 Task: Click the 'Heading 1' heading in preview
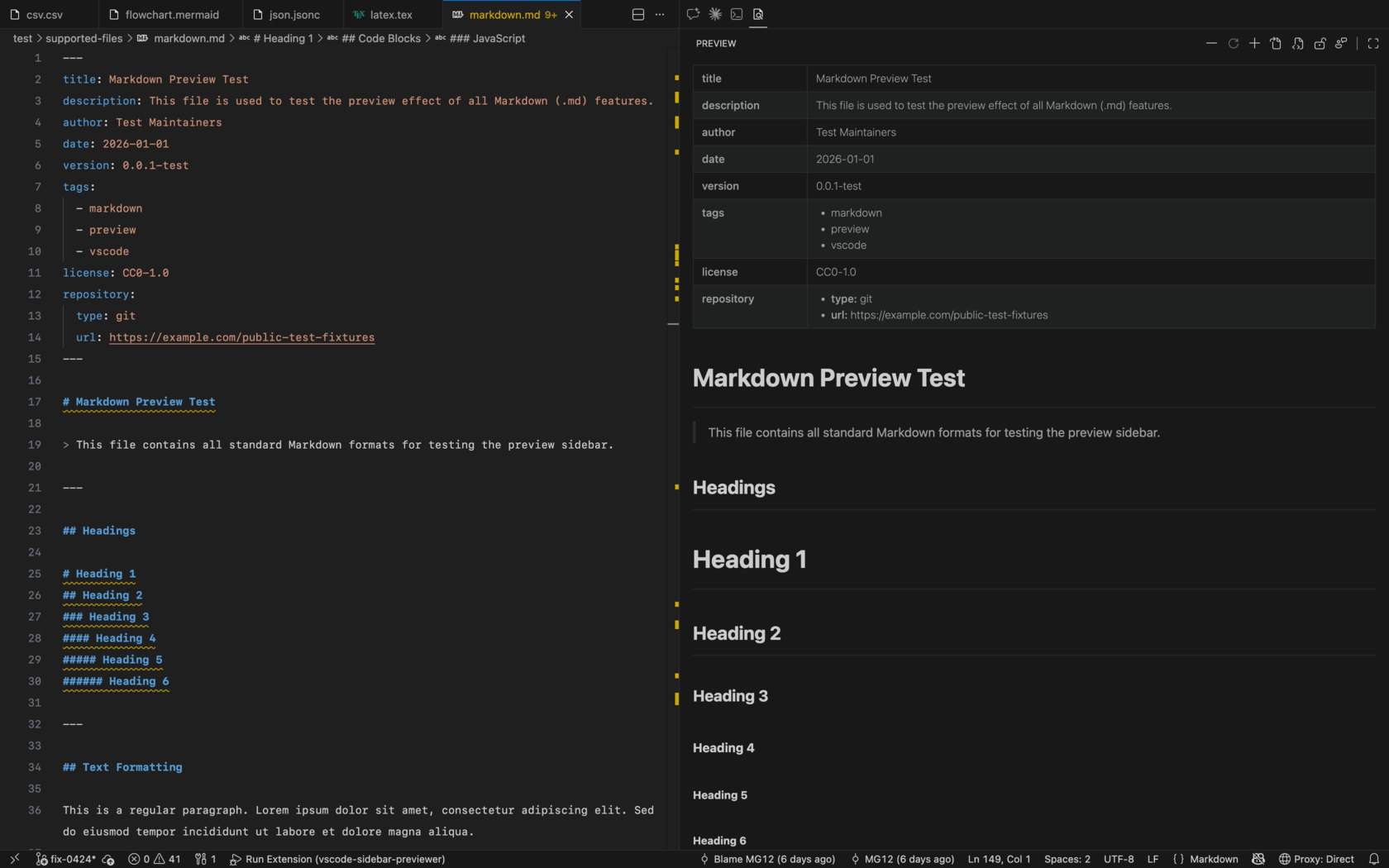[x=749, y=560]
